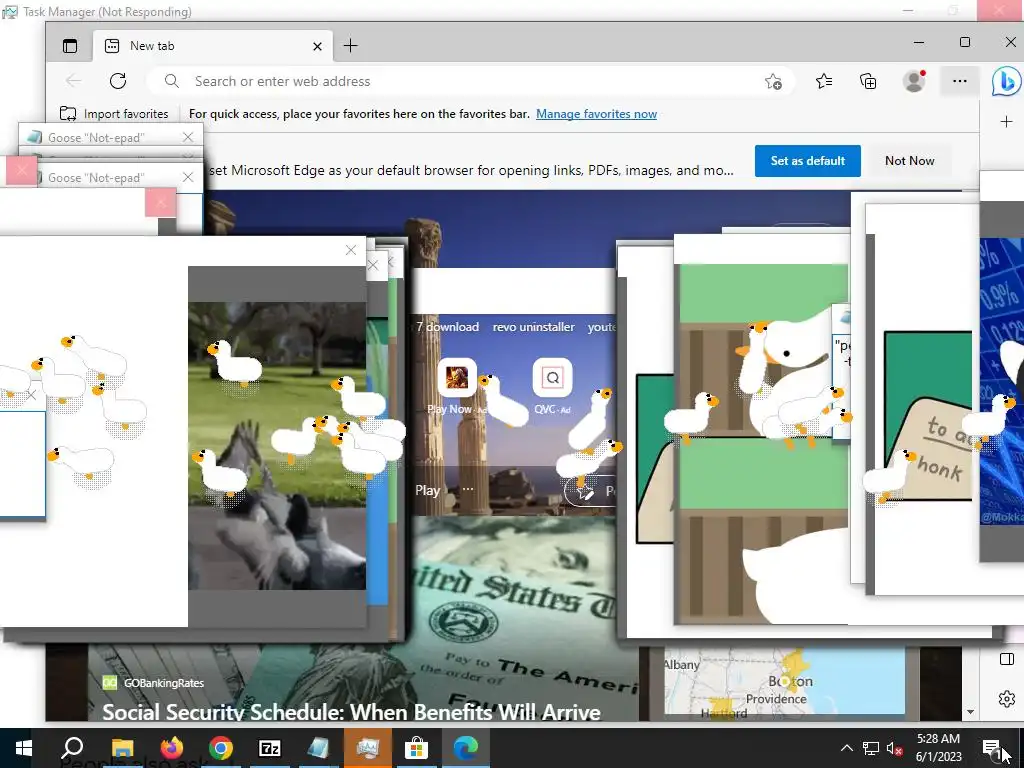Click the "Set as default" button
This screenshot has height=768, width=1024.
pos(808,161)
